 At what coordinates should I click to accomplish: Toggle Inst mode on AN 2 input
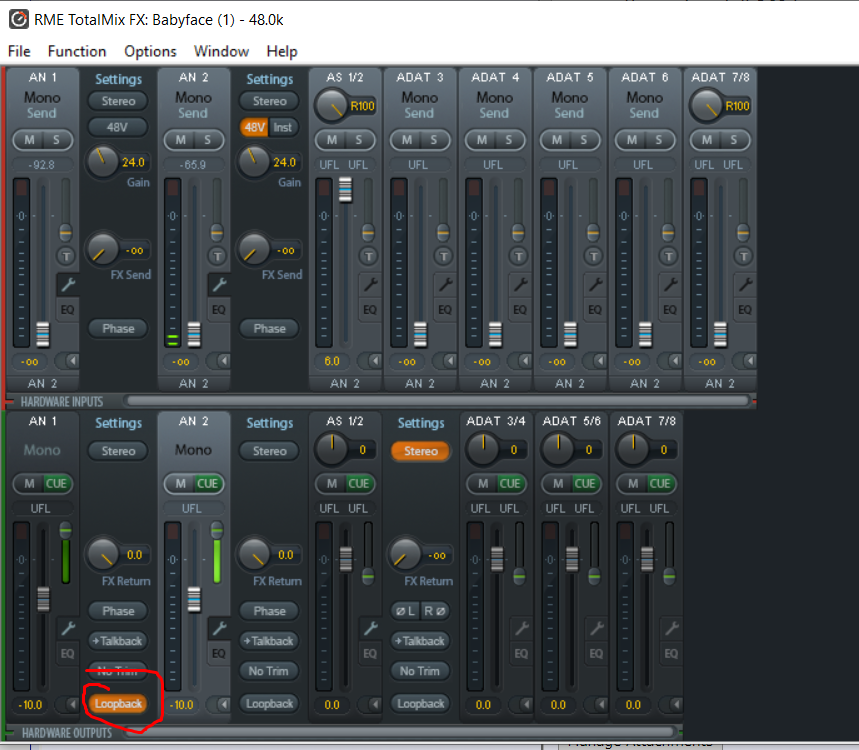click(x=283, y=127)
